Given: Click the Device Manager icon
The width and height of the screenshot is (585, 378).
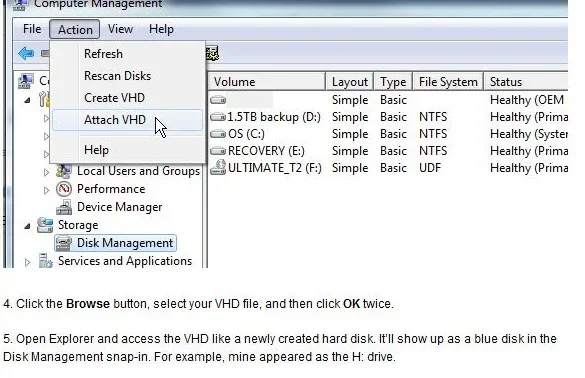Looking at the screenshot, I should (x=64, y=207).
